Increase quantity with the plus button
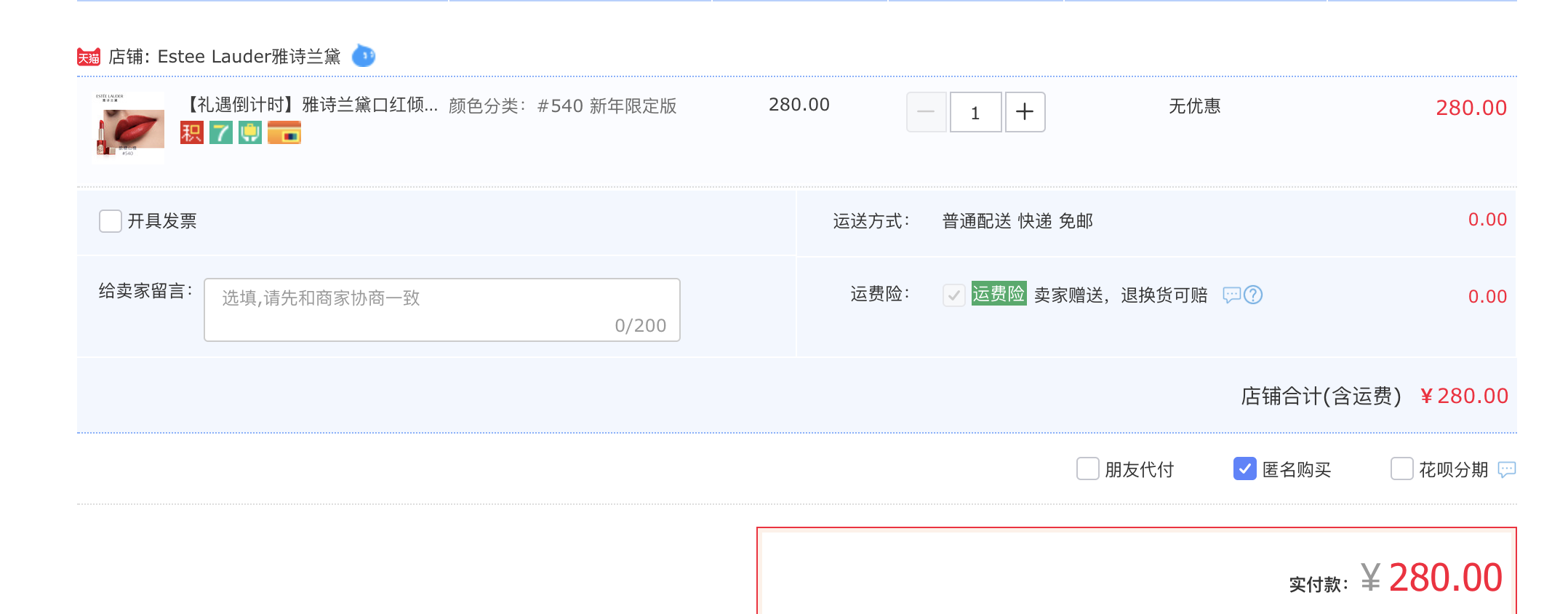The width and height of the screenshot is (1568, 614). pyautogui.click(x=1025, y=112)
